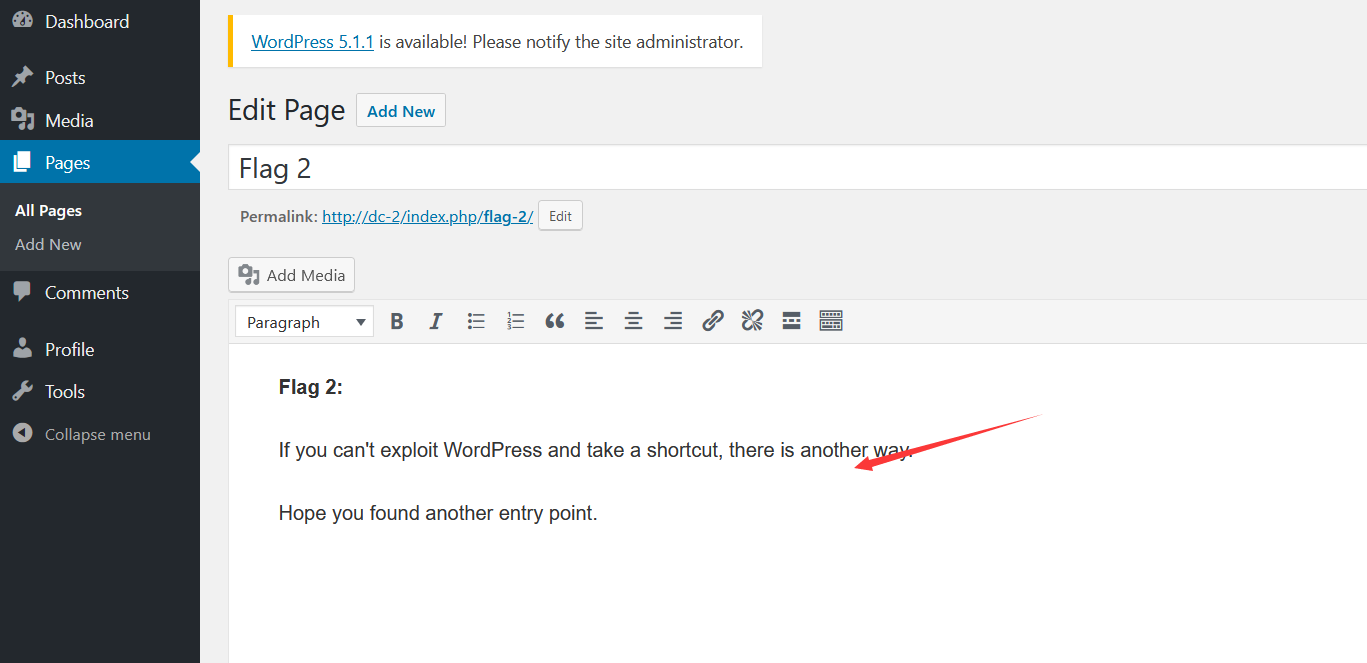Click the Comments speech bubble icon

22,292
